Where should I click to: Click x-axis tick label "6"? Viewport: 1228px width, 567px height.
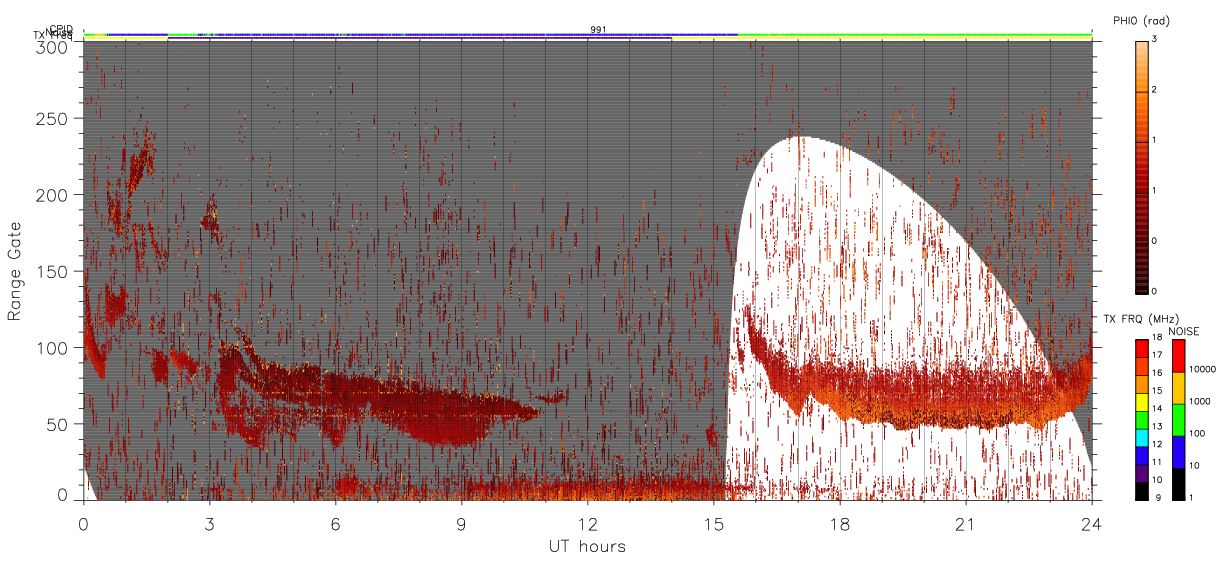(336, 524)
